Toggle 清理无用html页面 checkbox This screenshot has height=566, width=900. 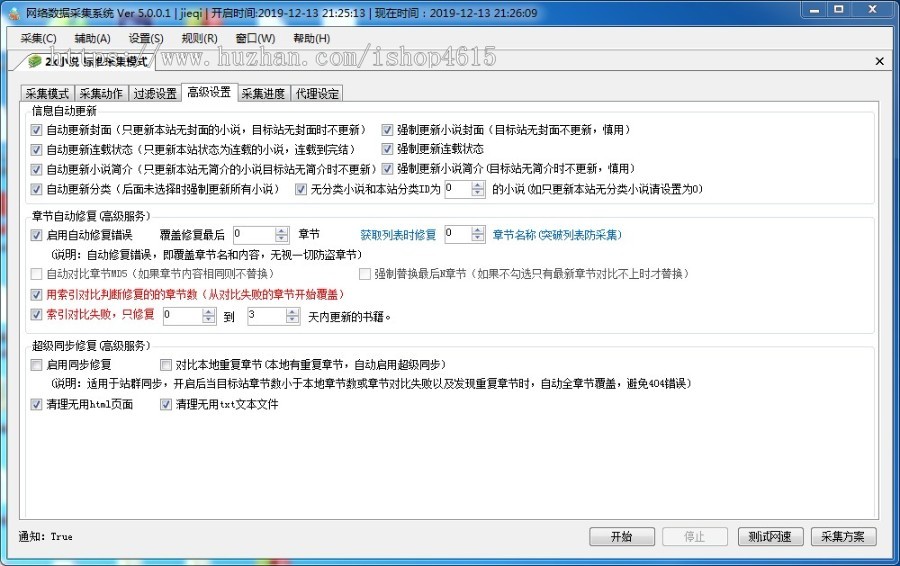tap(36, 405)
